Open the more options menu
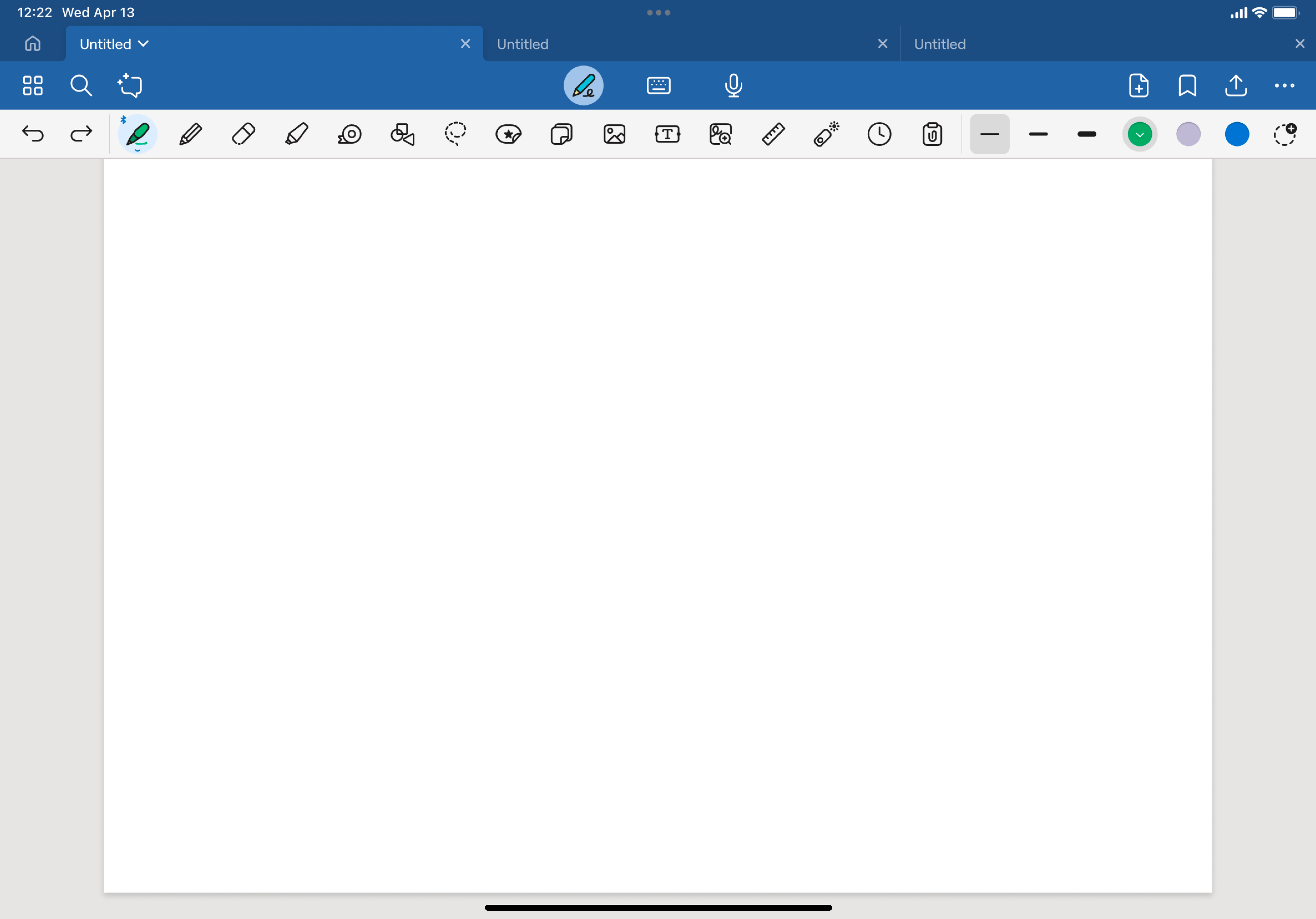Image resolution: width=1316 pixels, height=919 pixels. [1285, 86]
